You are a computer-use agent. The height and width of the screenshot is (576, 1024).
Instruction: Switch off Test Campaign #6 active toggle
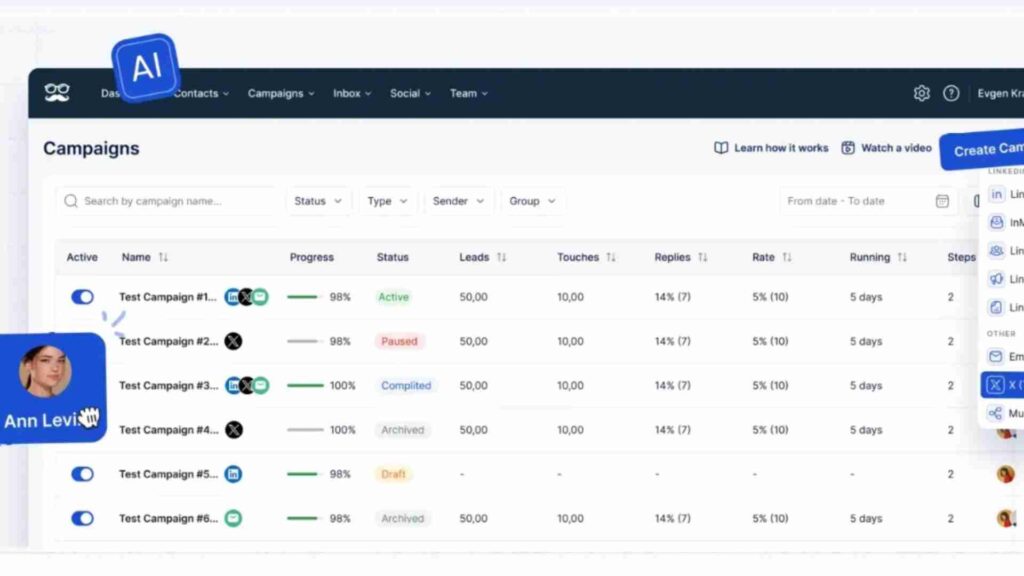[x=82, y=518]
